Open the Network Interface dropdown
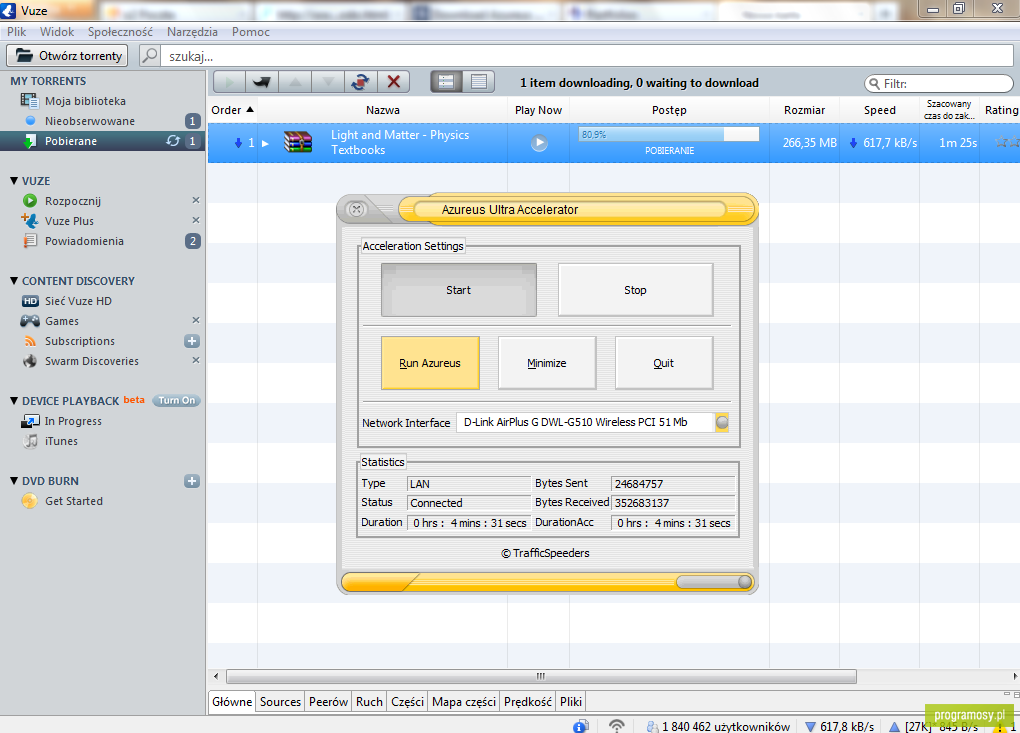 (722, 422)
